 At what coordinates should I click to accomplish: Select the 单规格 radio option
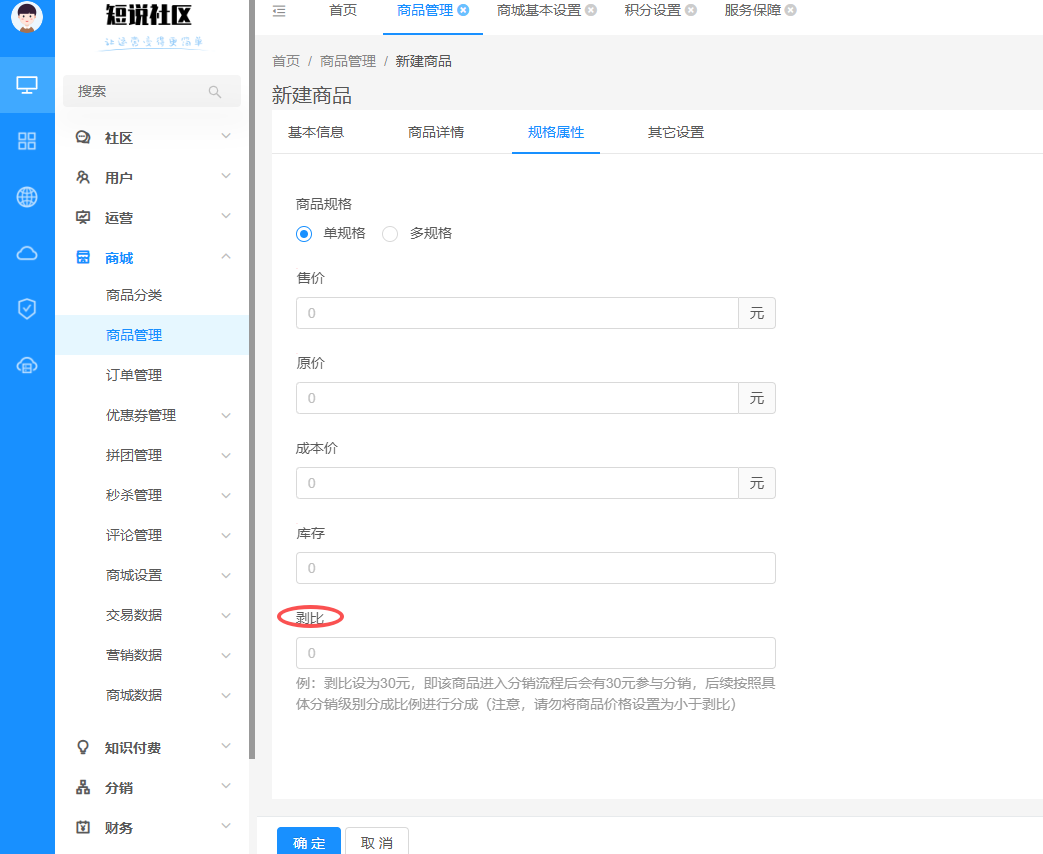click(x=304, y=234)
